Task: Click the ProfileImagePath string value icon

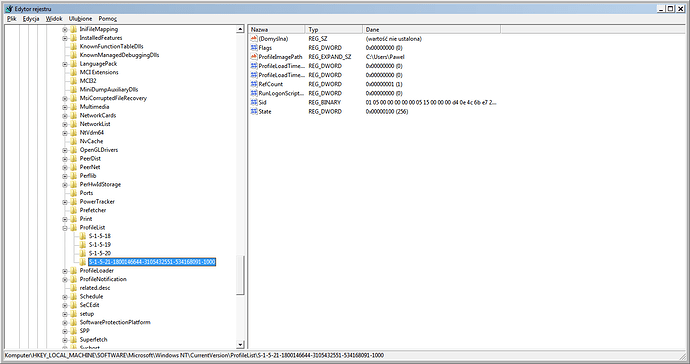Action: (254, 57)
